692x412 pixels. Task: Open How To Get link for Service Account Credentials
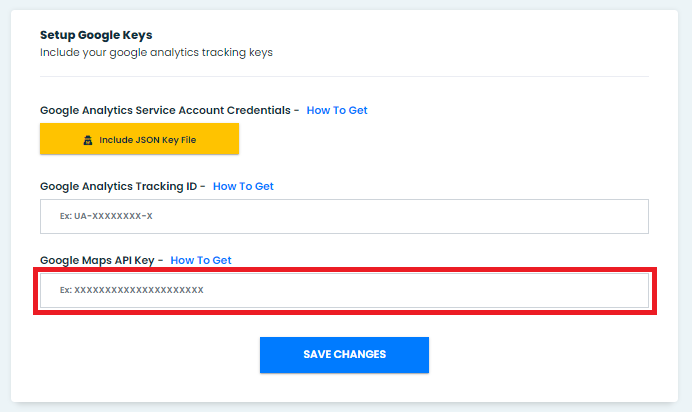337,110
